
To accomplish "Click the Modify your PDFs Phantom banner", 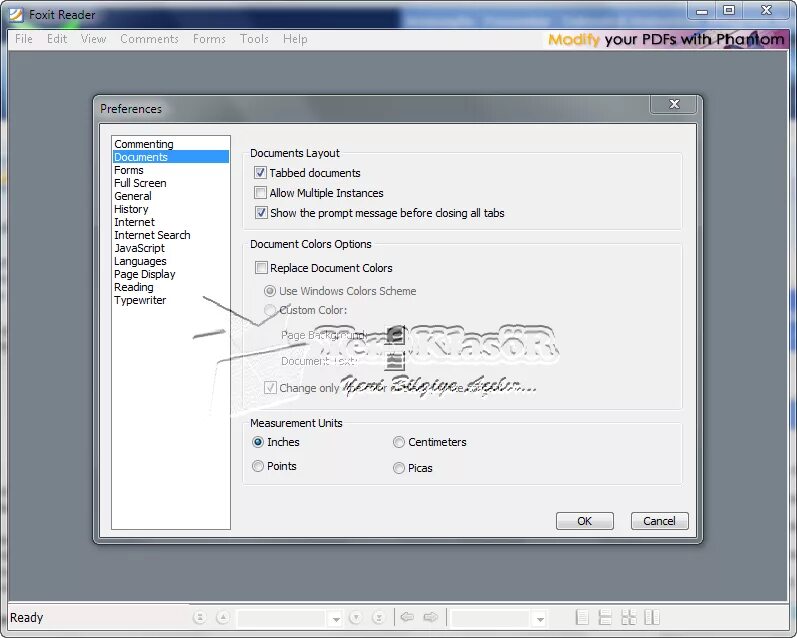I will (666, 40).
